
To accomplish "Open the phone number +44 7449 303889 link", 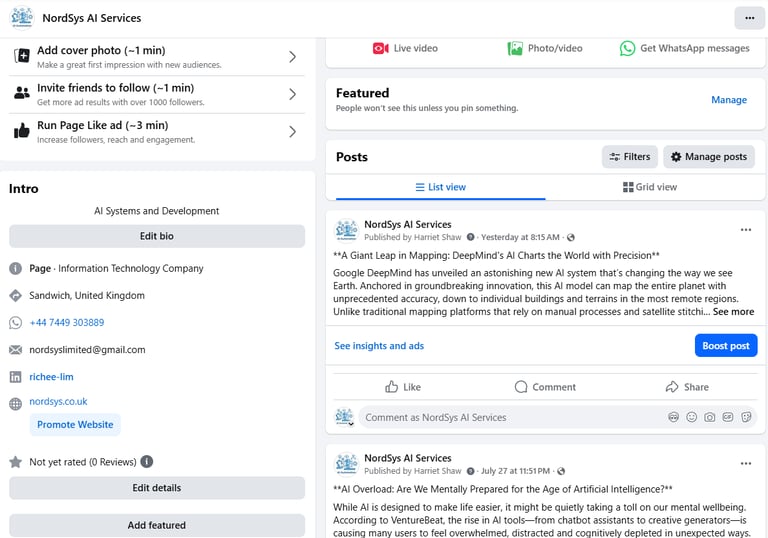I will point(67,322).
